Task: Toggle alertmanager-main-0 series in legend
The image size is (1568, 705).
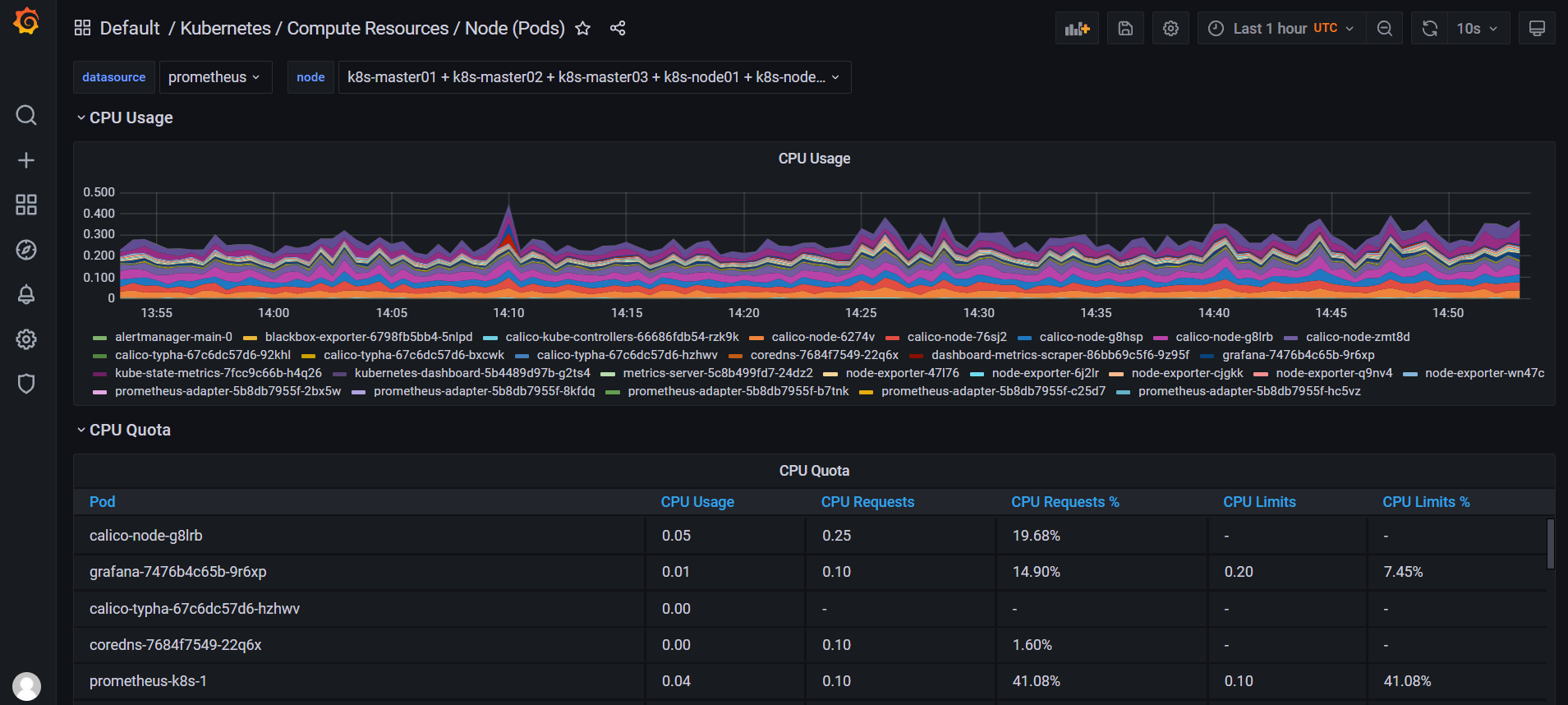Action: [x=173, y=337]
